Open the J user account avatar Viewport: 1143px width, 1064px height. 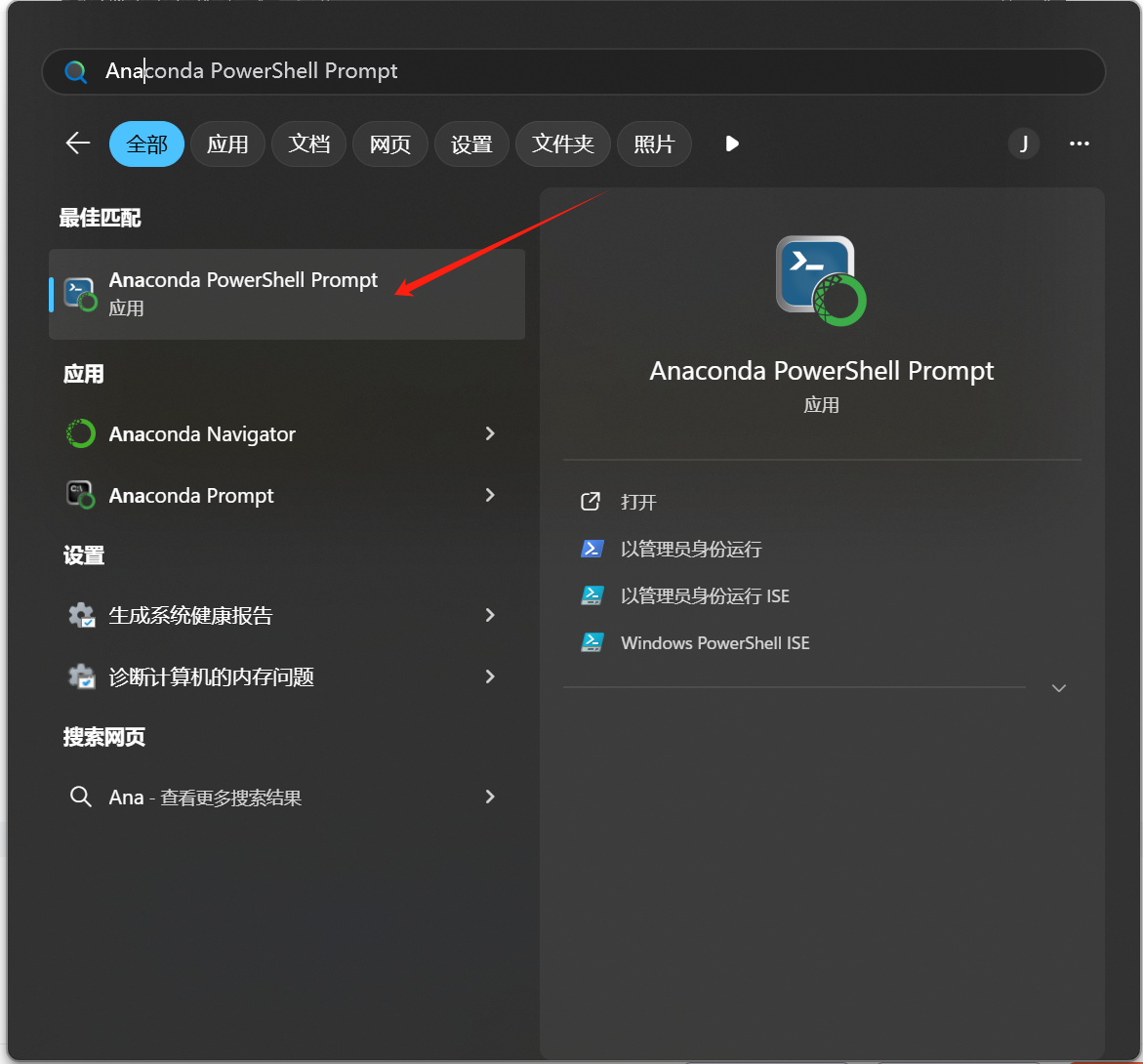click(x=1024, y=143)
